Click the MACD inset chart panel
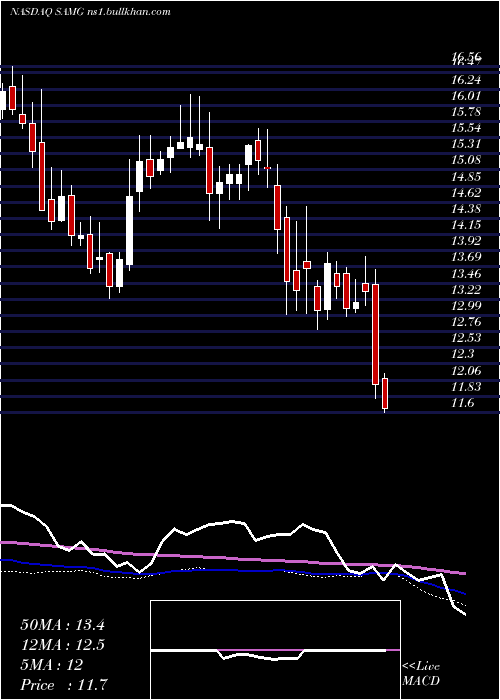 pyautogui.click(x=275, y=650)
